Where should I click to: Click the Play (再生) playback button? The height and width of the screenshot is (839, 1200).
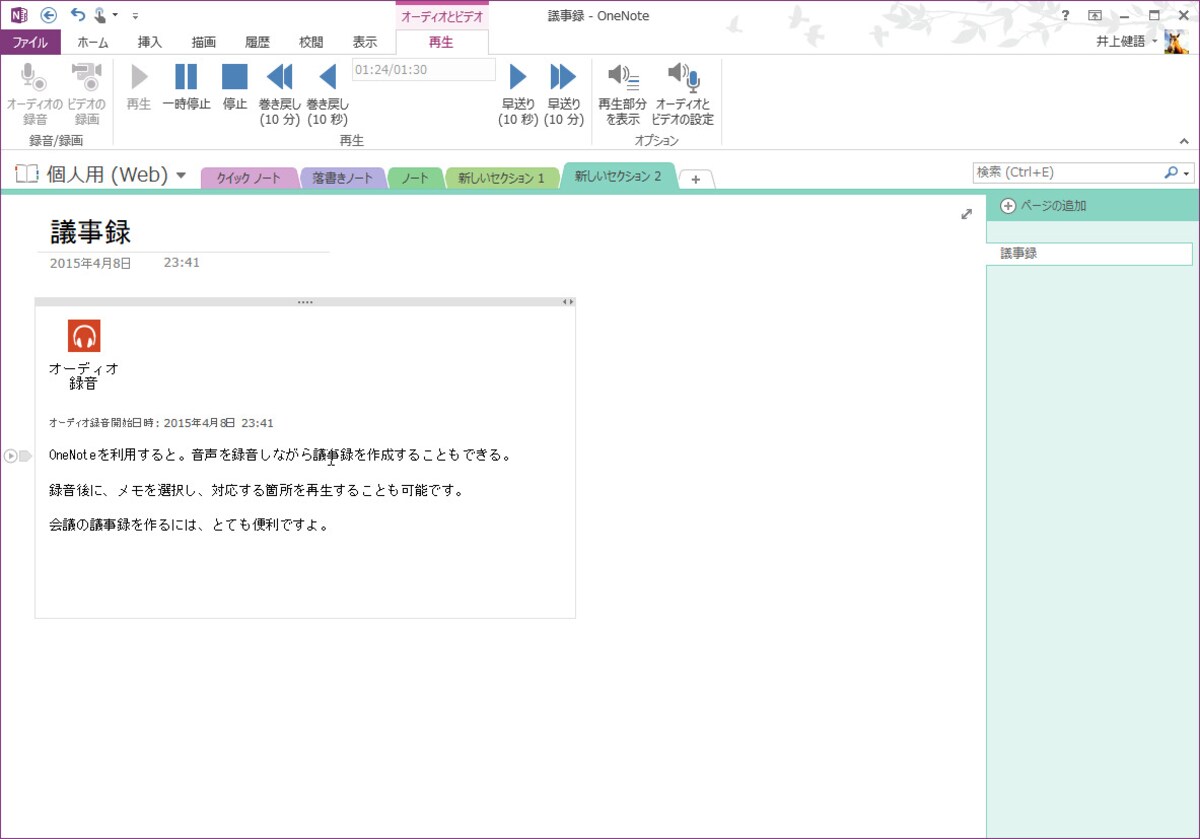point(139,87)
